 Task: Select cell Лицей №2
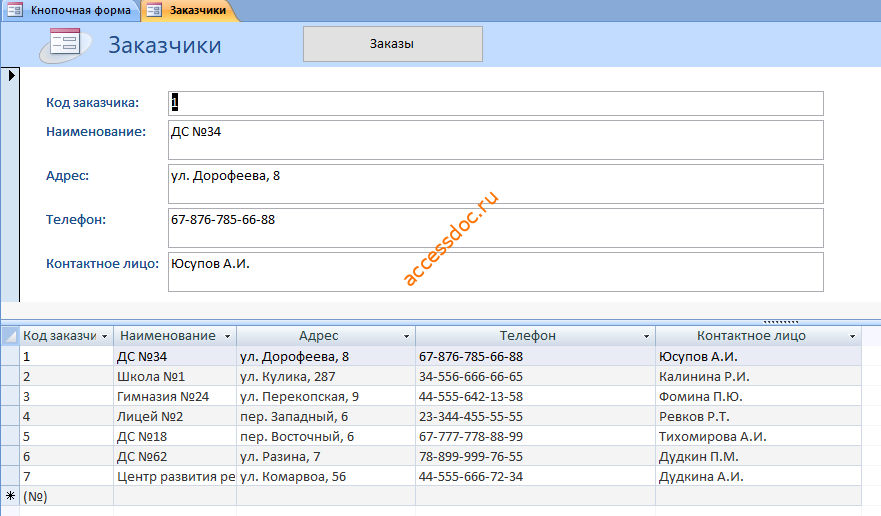tap(175, 417)
